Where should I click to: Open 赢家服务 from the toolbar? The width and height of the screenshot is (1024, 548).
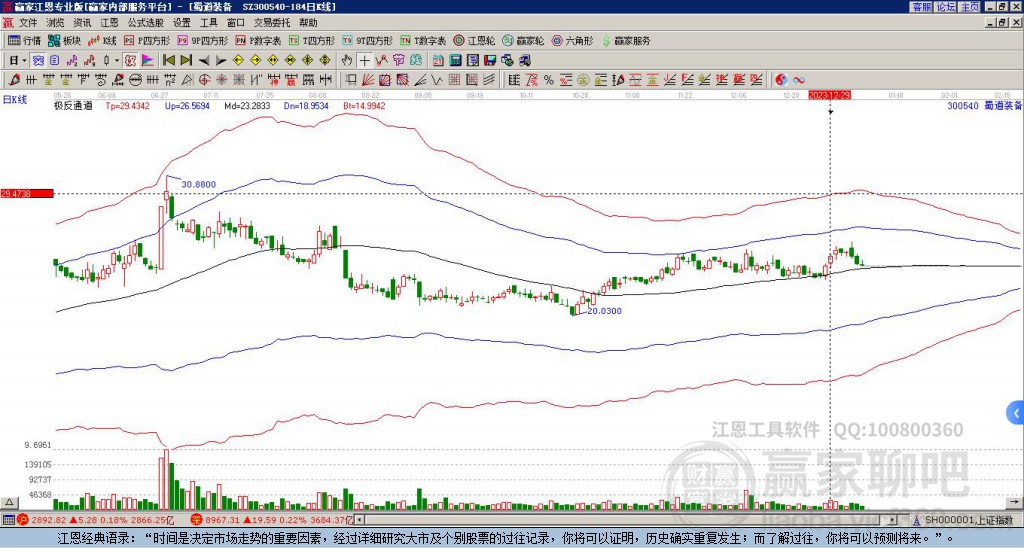(626, 40)
